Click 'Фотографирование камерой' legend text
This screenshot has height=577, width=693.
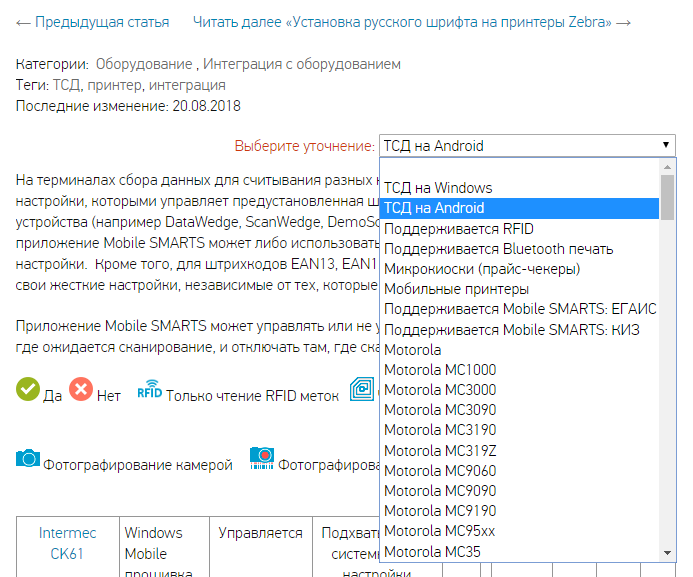click(x=137, y=465)
